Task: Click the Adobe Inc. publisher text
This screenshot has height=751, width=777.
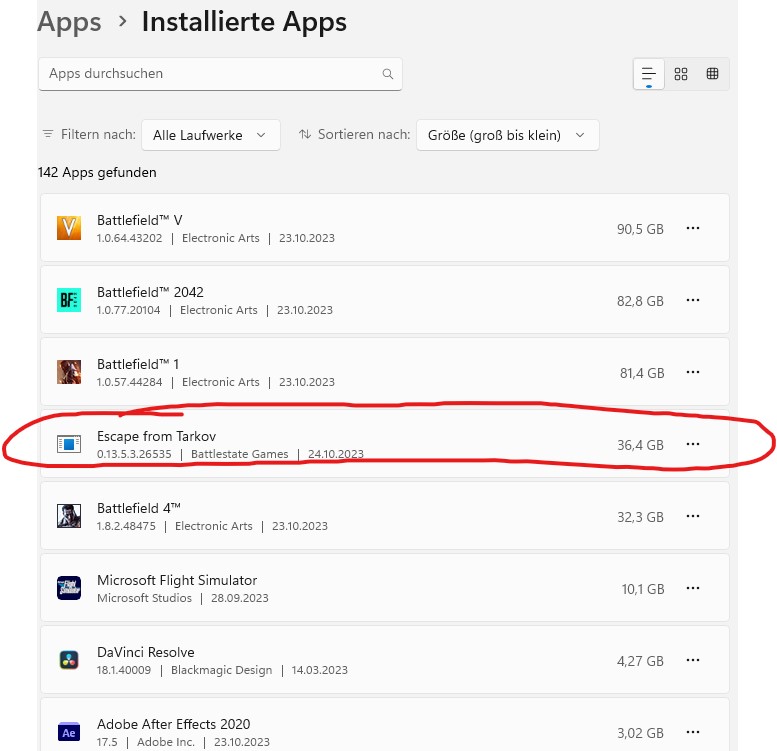Action: (166, 742)
